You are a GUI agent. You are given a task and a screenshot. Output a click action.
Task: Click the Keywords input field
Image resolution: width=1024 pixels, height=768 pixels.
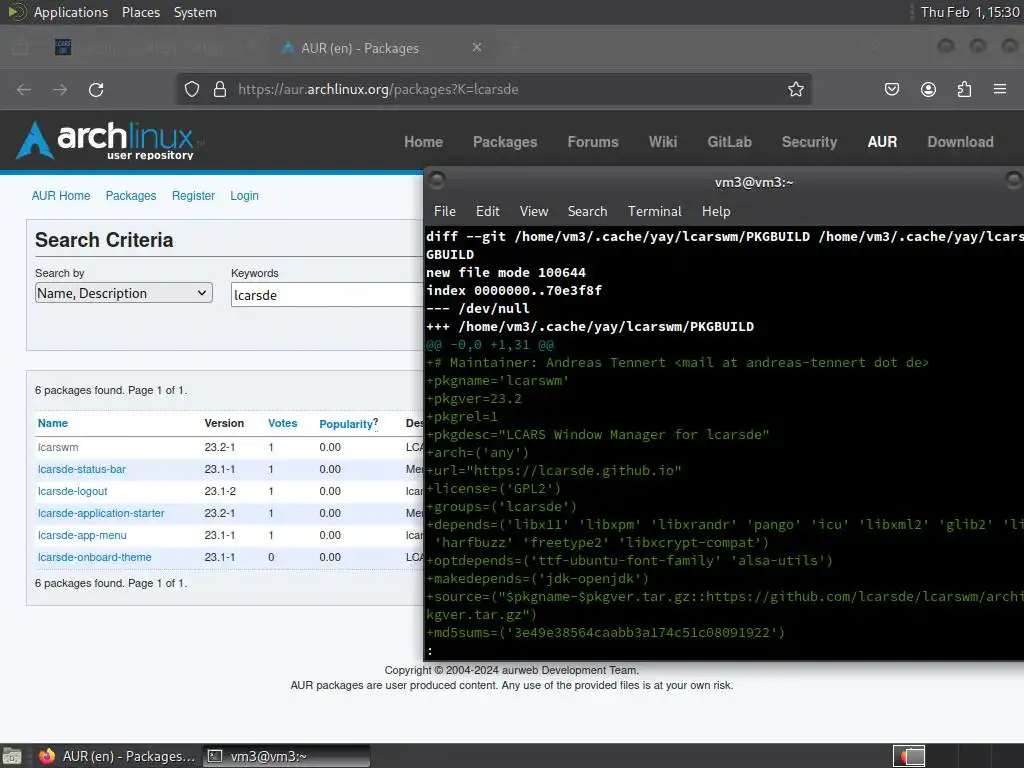pos(327,295)
